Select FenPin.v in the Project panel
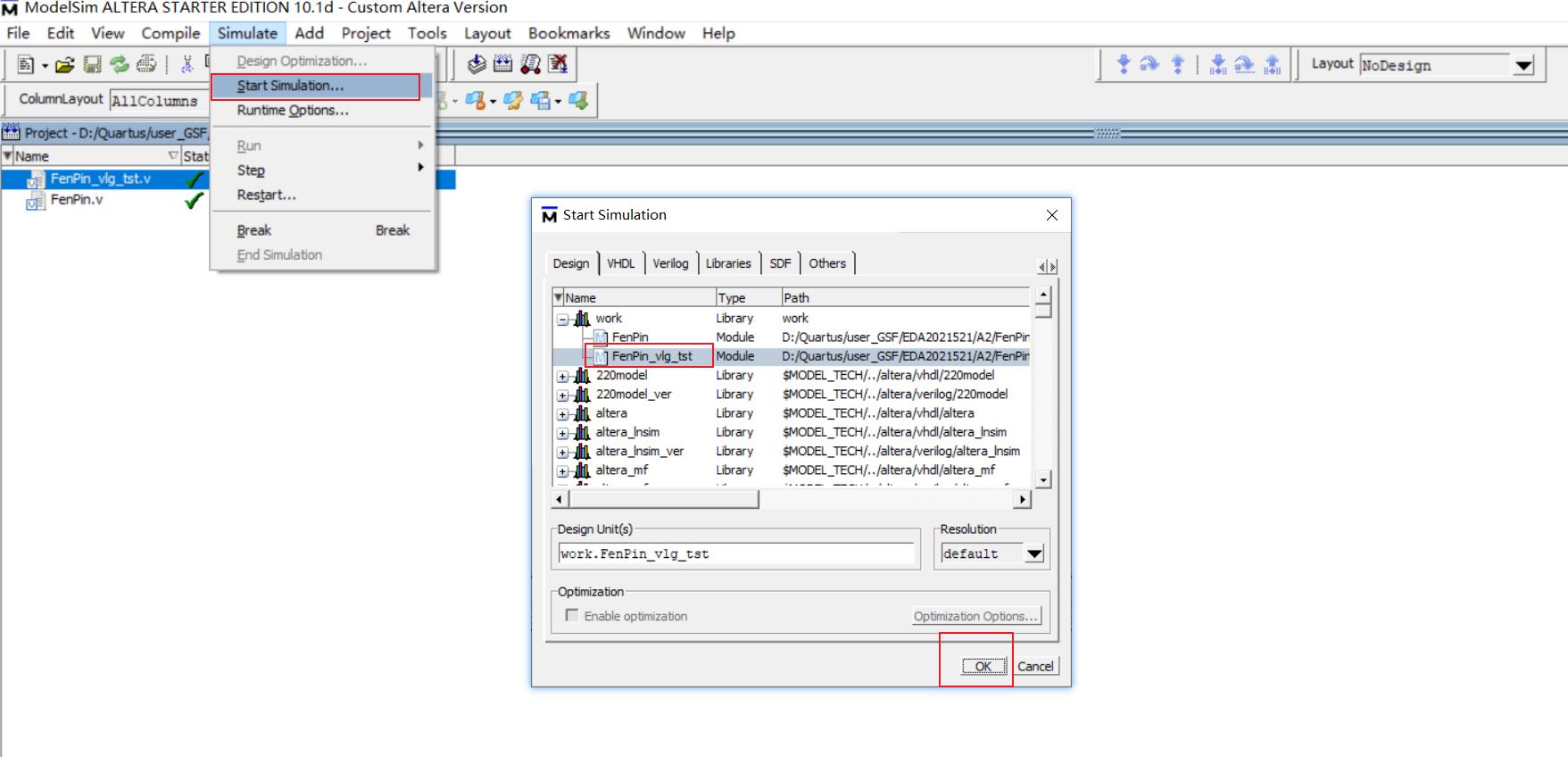 (x=77, y=200)
